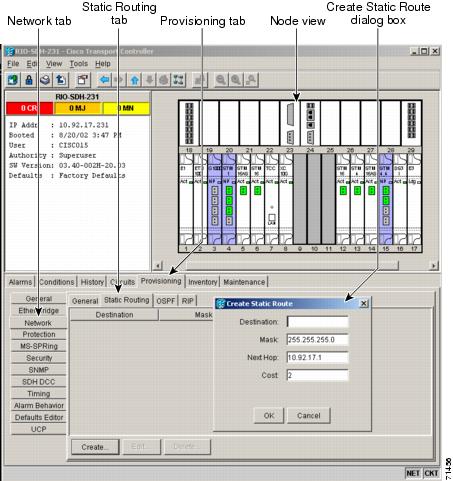Go back using the left arrow icon

coord(104,80)
